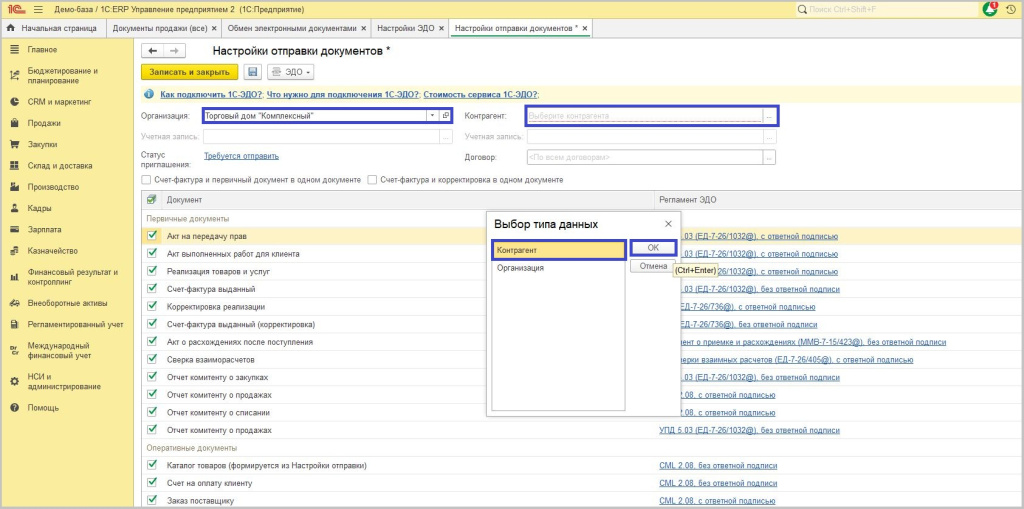Click the floppy disk save icon
1024x509 pixels.
(252, 72)
